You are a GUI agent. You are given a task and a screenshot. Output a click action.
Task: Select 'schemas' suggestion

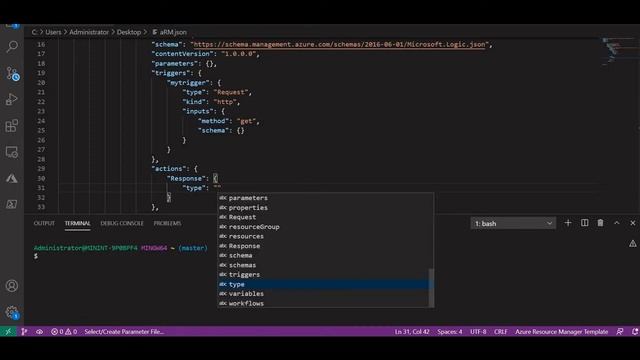point(325,265)
